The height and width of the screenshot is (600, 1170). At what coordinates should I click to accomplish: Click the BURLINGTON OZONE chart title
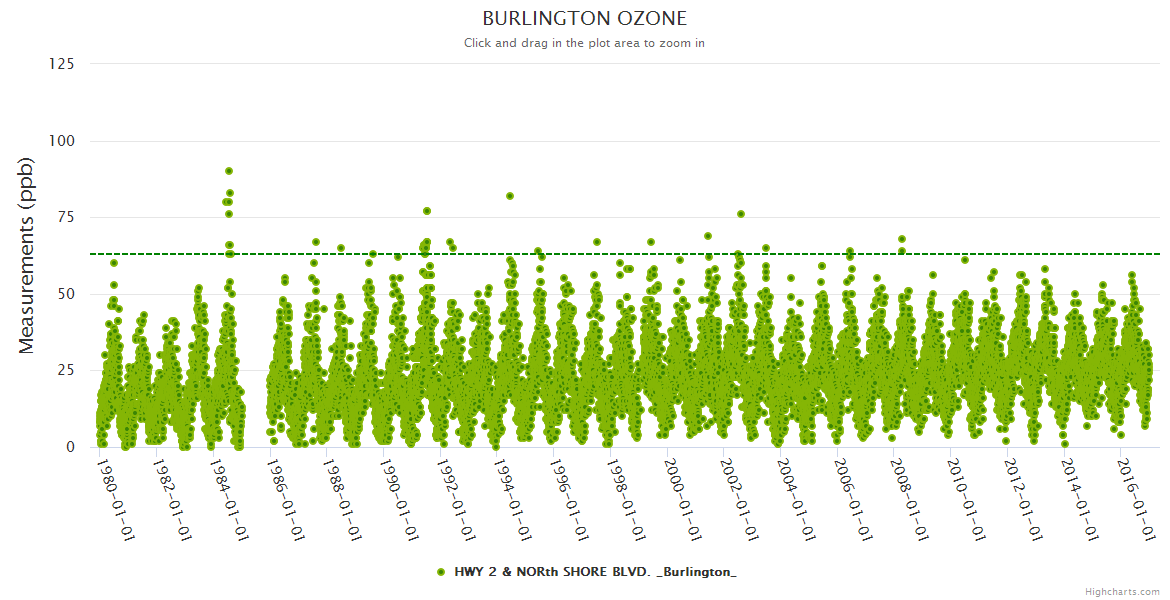(585, 19)
